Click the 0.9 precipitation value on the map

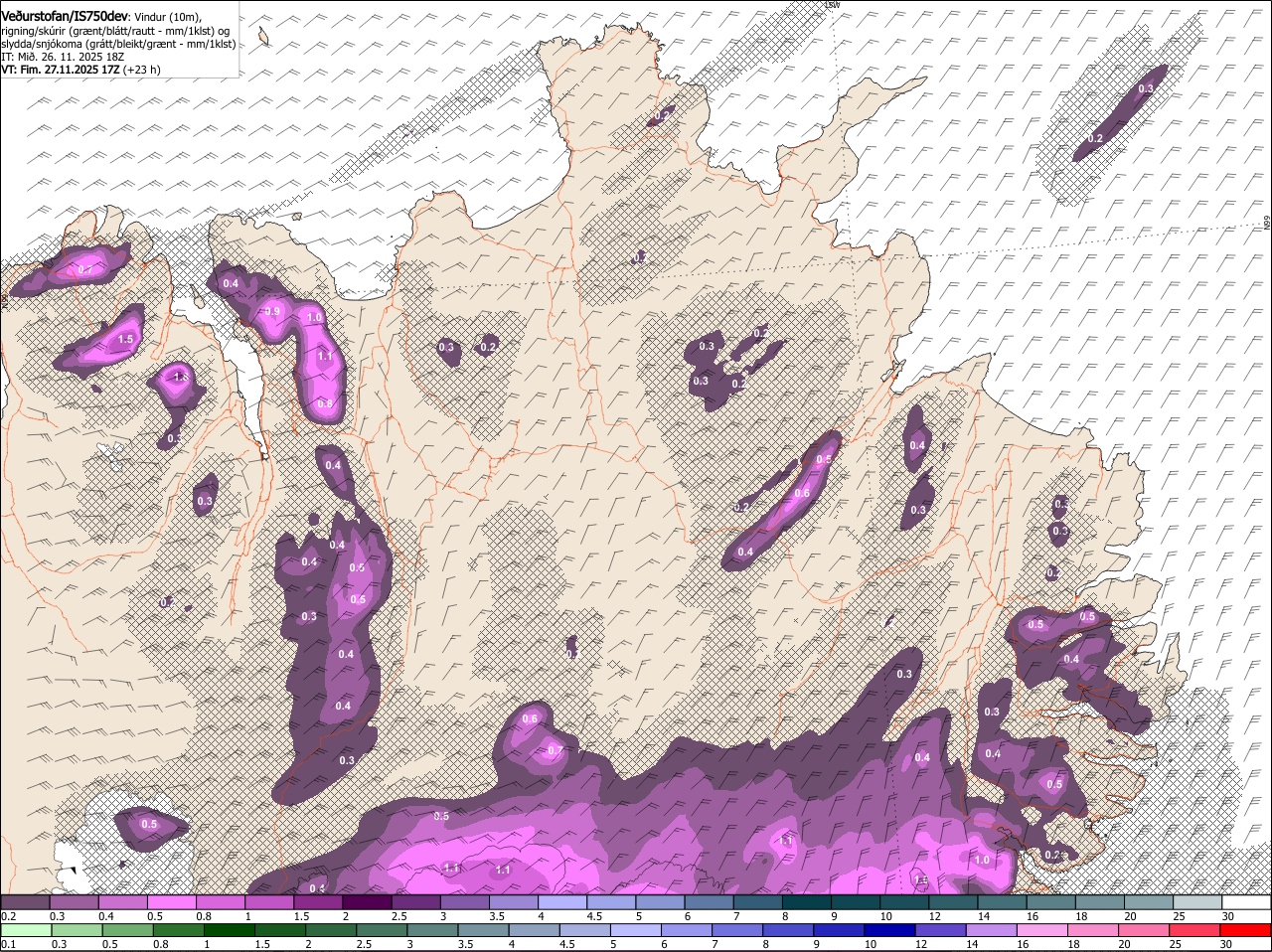[x=273, y=312]
